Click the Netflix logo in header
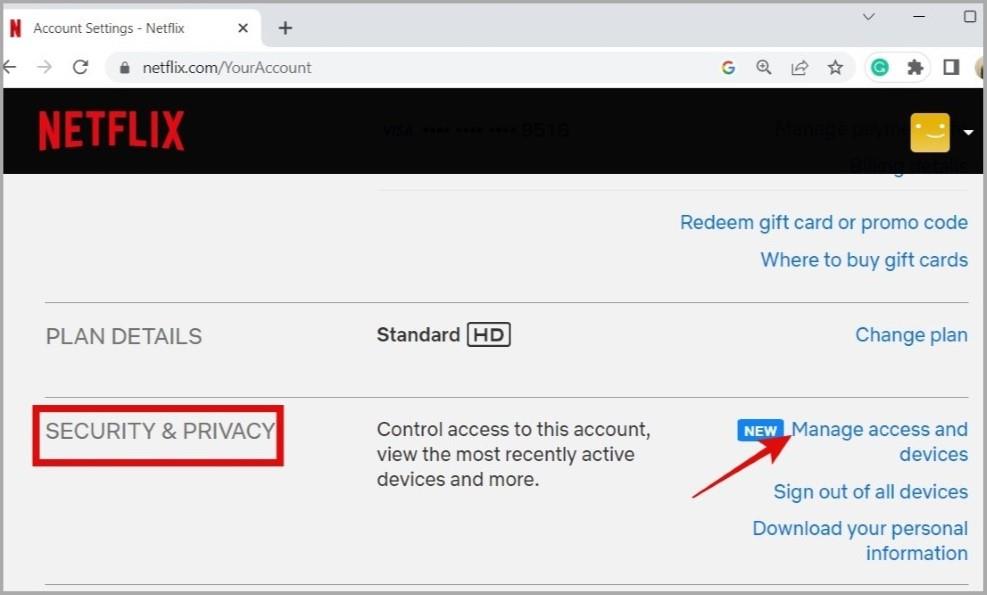The height and width of the screenshot is (595, 987). [111, 130]
